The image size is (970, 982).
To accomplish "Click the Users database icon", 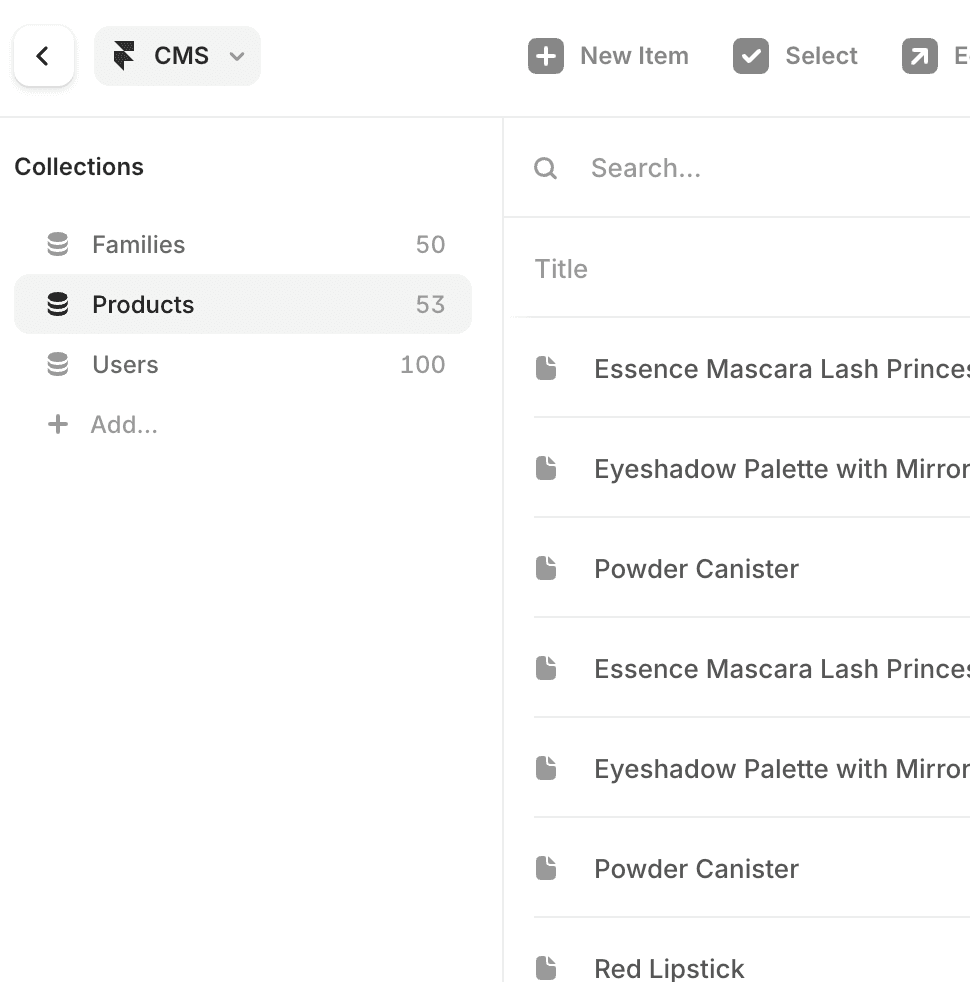I will point(58,365).
